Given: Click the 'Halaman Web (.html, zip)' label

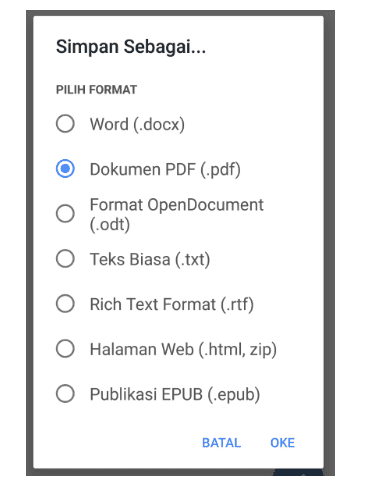Looking at the screenshot, I should click(x=183, y=350).
